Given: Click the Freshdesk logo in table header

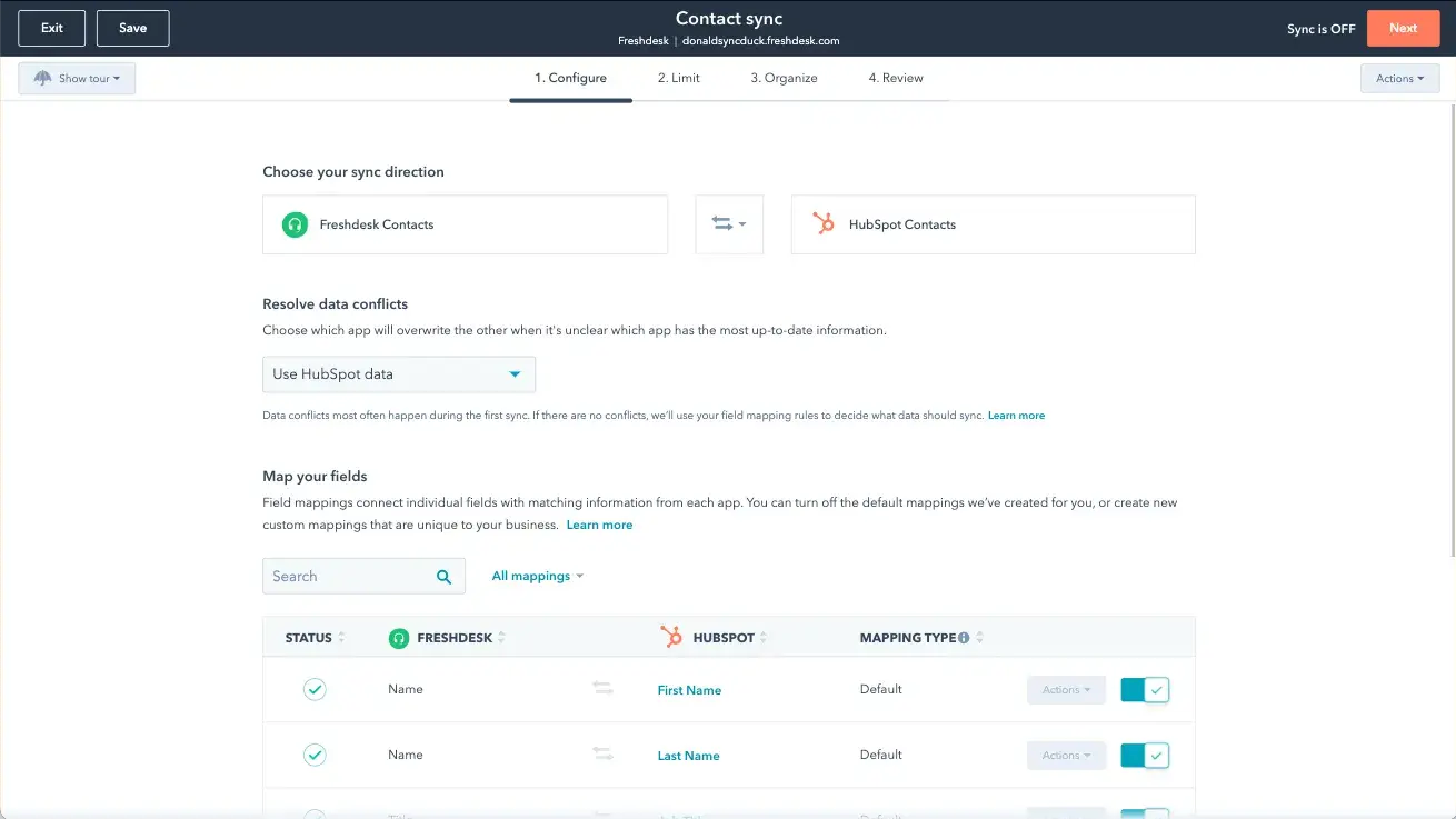Looking at the screenshot, I should pos(398,638).
